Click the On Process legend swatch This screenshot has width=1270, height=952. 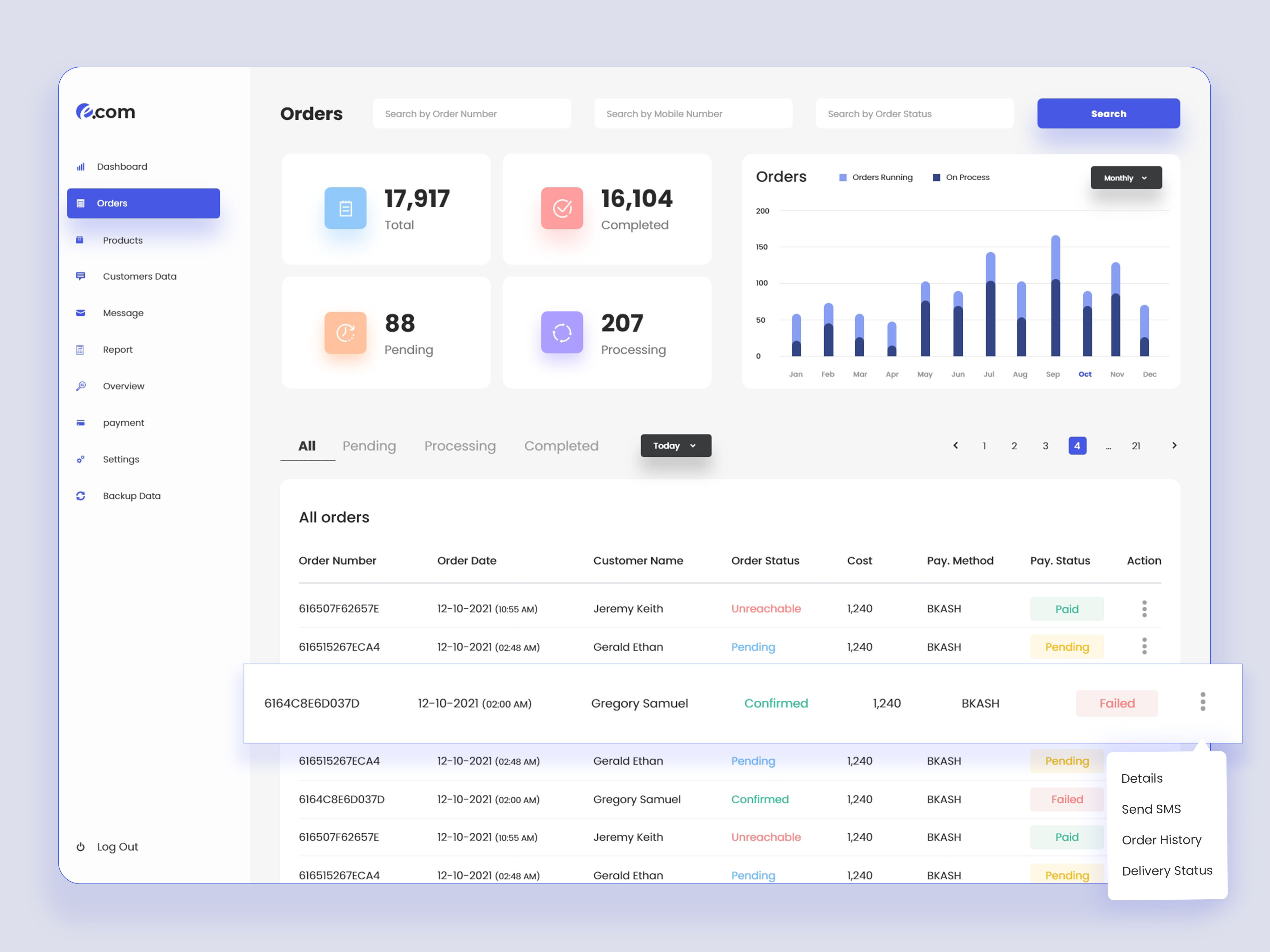click(936, 178)
